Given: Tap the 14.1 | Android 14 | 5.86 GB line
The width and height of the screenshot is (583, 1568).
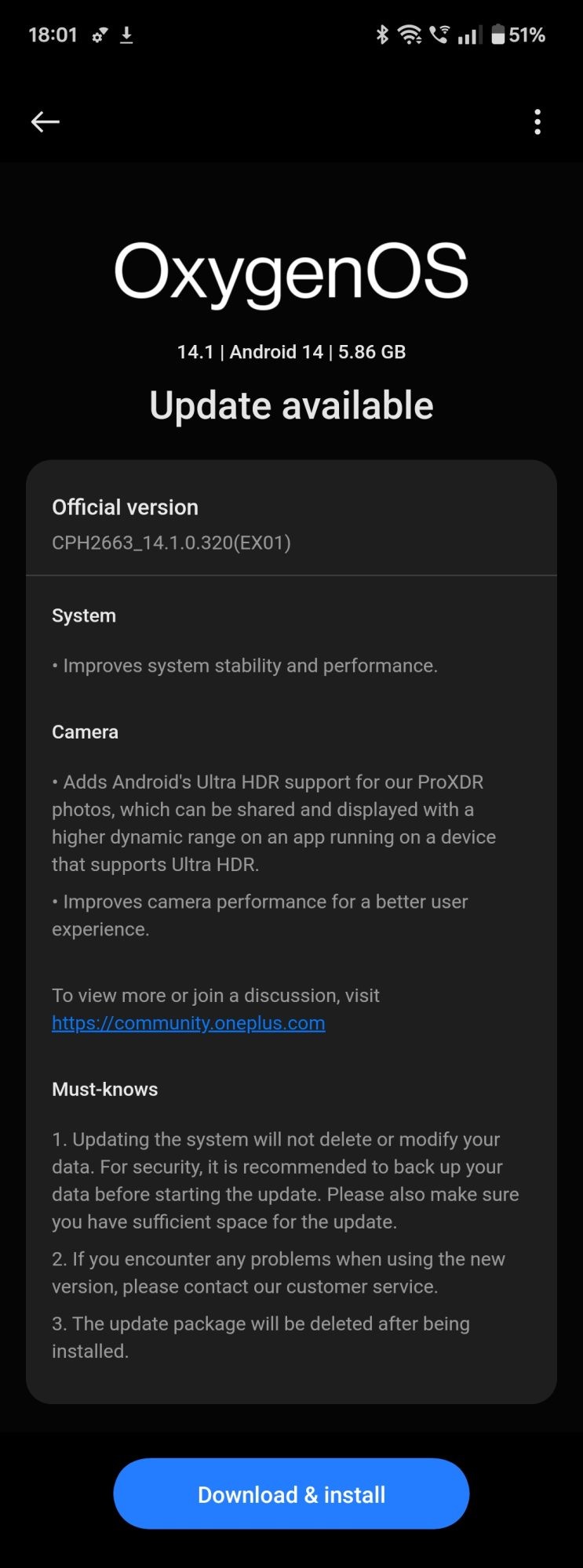Looking at the screenshot, I should click(291, 352).
